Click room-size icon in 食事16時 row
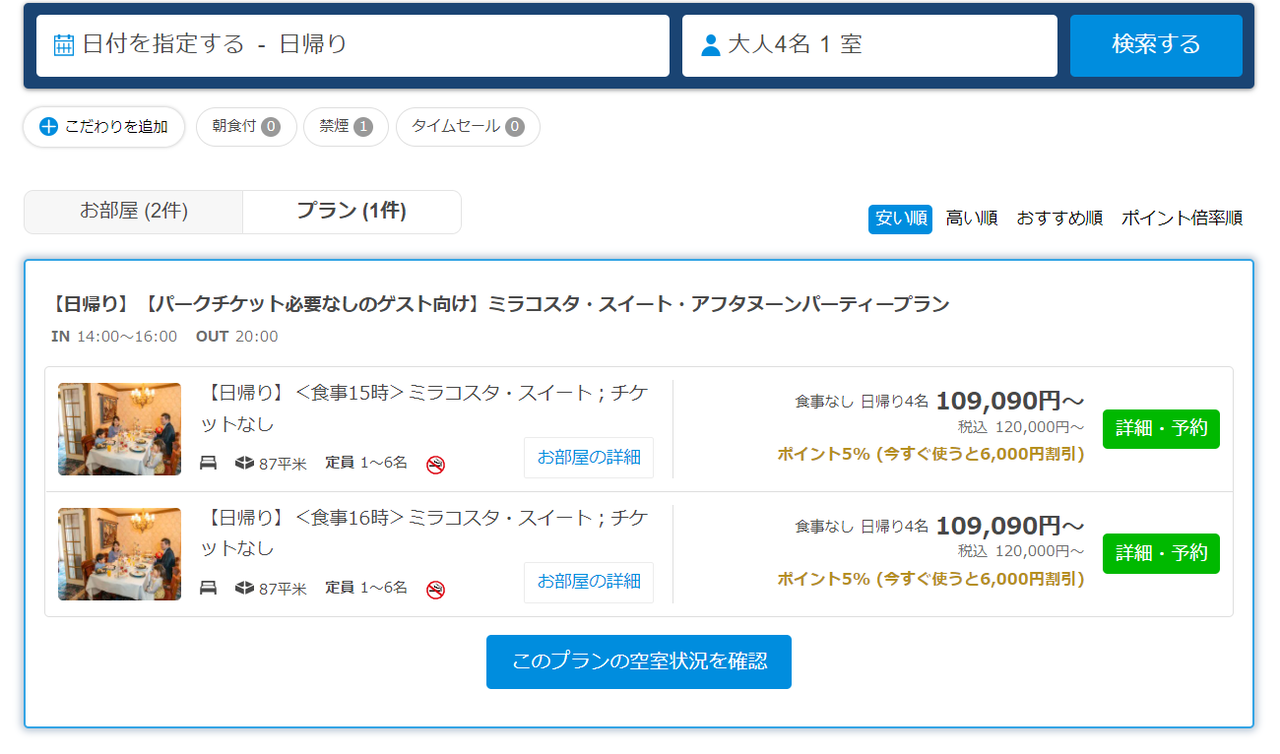Image resolution: width=1280 pixels, height=754 pixels. [245, 588]
